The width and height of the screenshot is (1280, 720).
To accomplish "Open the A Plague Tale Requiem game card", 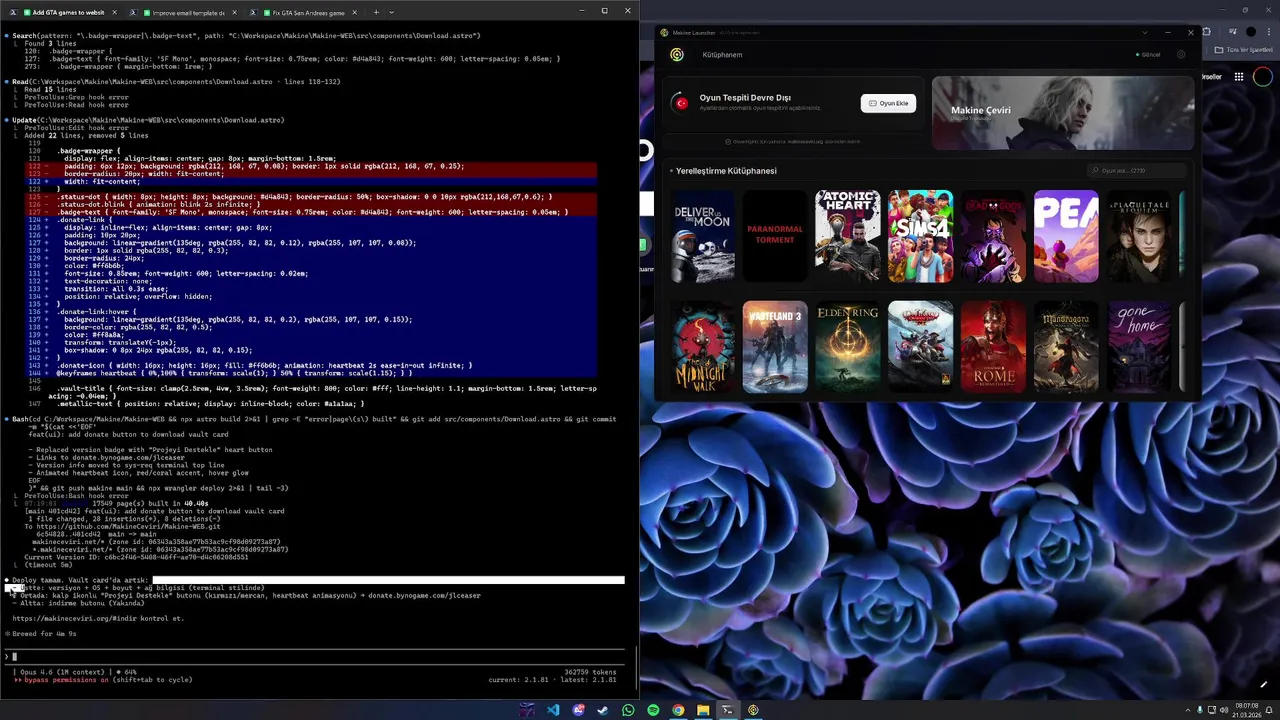I will [1139, 237].
